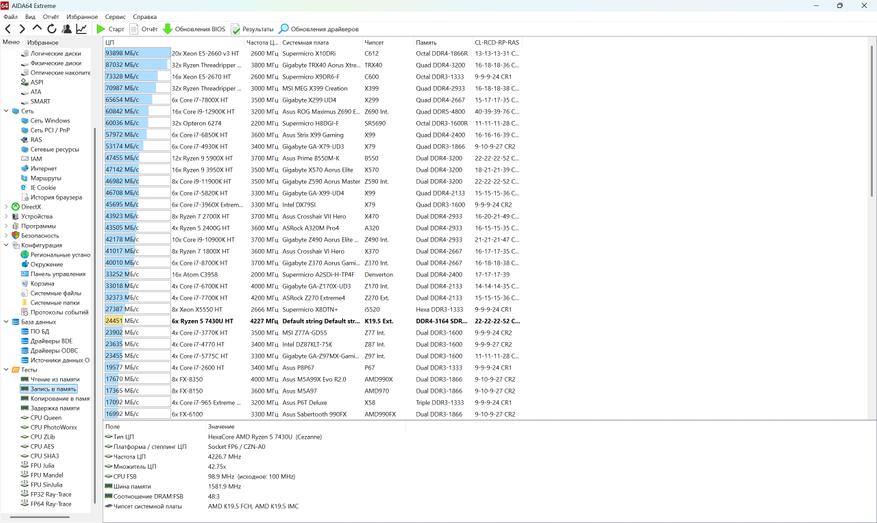877x523 pixels.
Task: Select Копирование в памяти test
Action: 55,398
